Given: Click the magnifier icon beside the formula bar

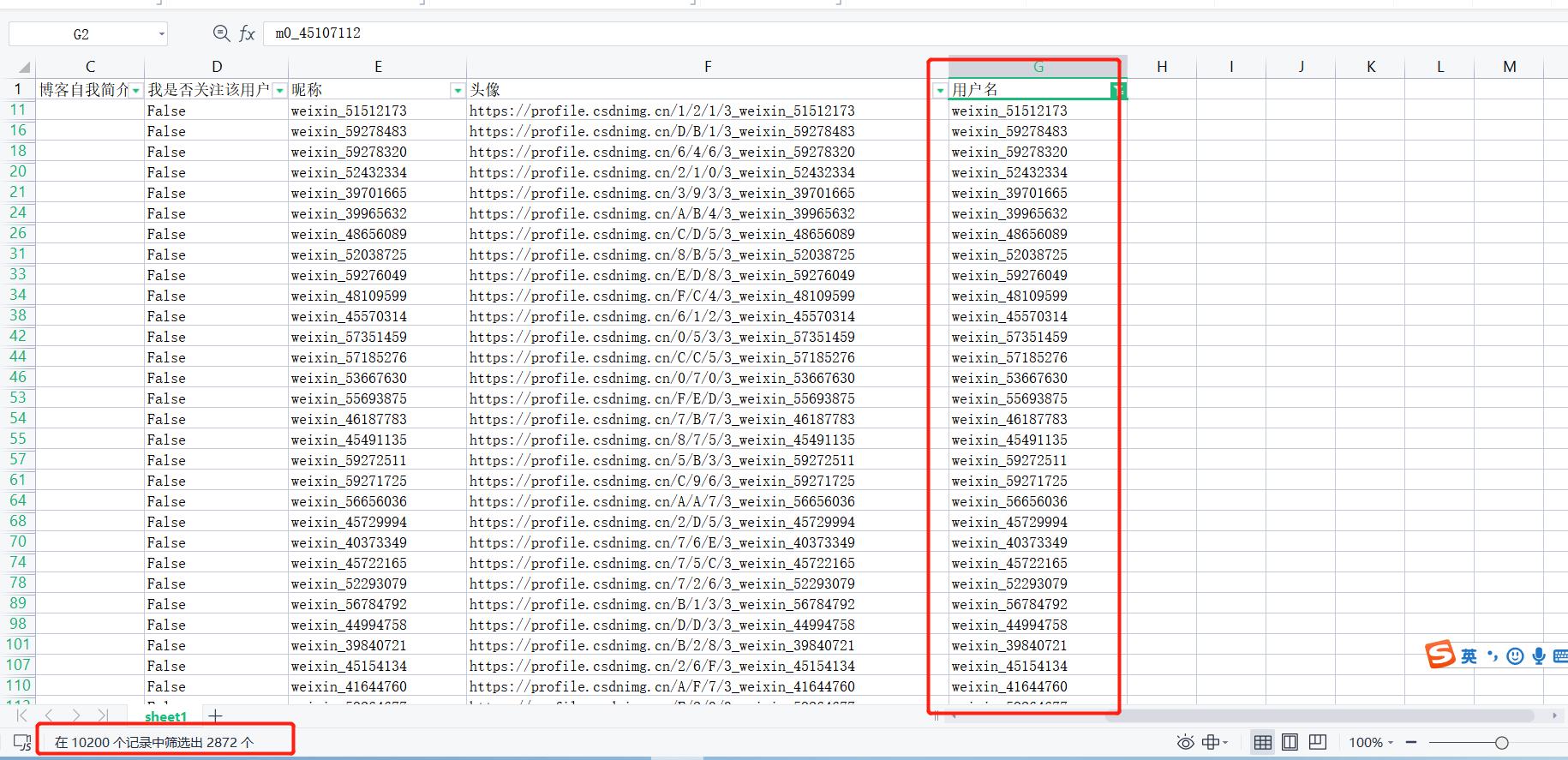Looking at the screenshot, I should pyautogui.click(x=221, y=33).
